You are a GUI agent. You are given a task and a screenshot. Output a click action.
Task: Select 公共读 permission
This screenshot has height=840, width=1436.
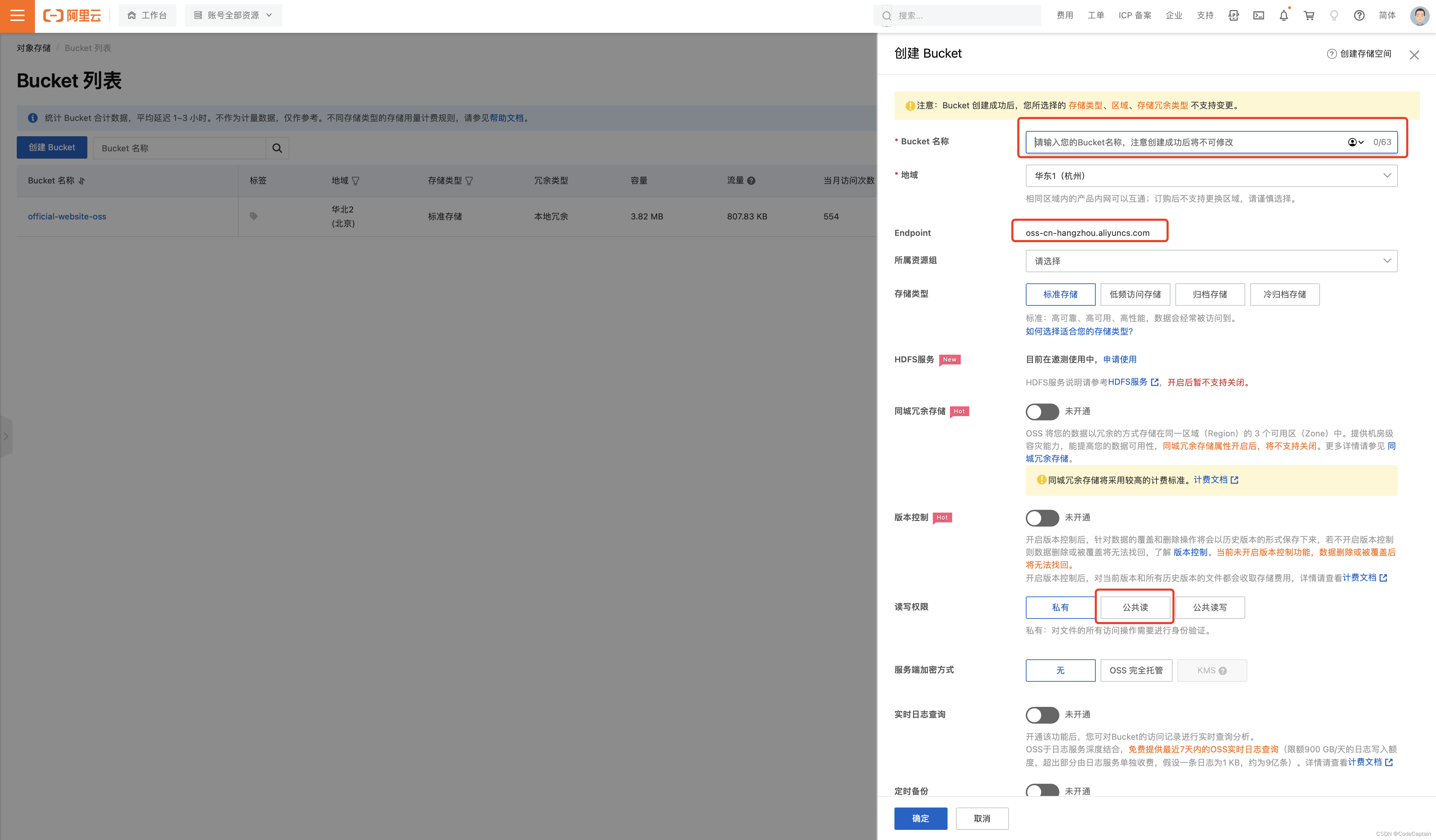(1134, 608)
